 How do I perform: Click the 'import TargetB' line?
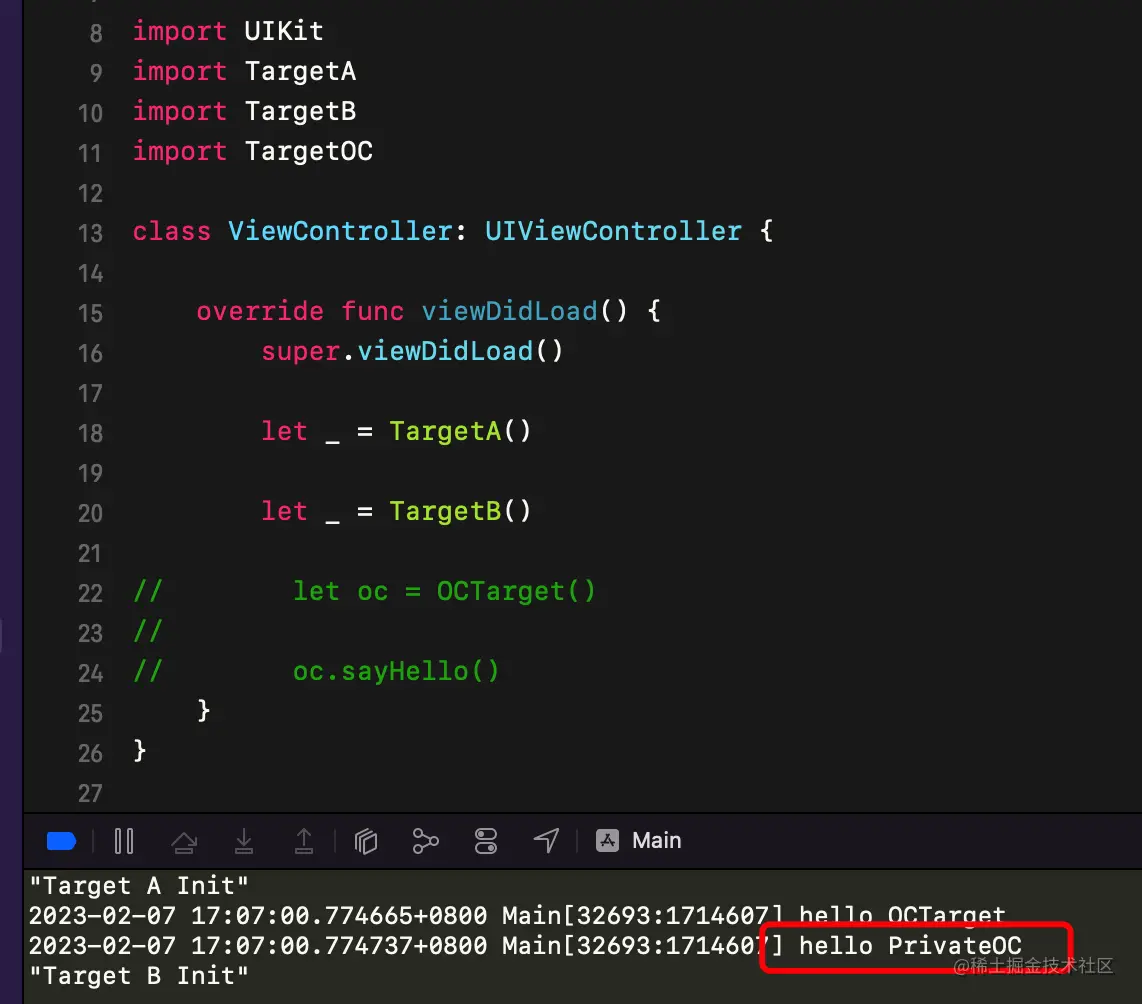[245, 111]
